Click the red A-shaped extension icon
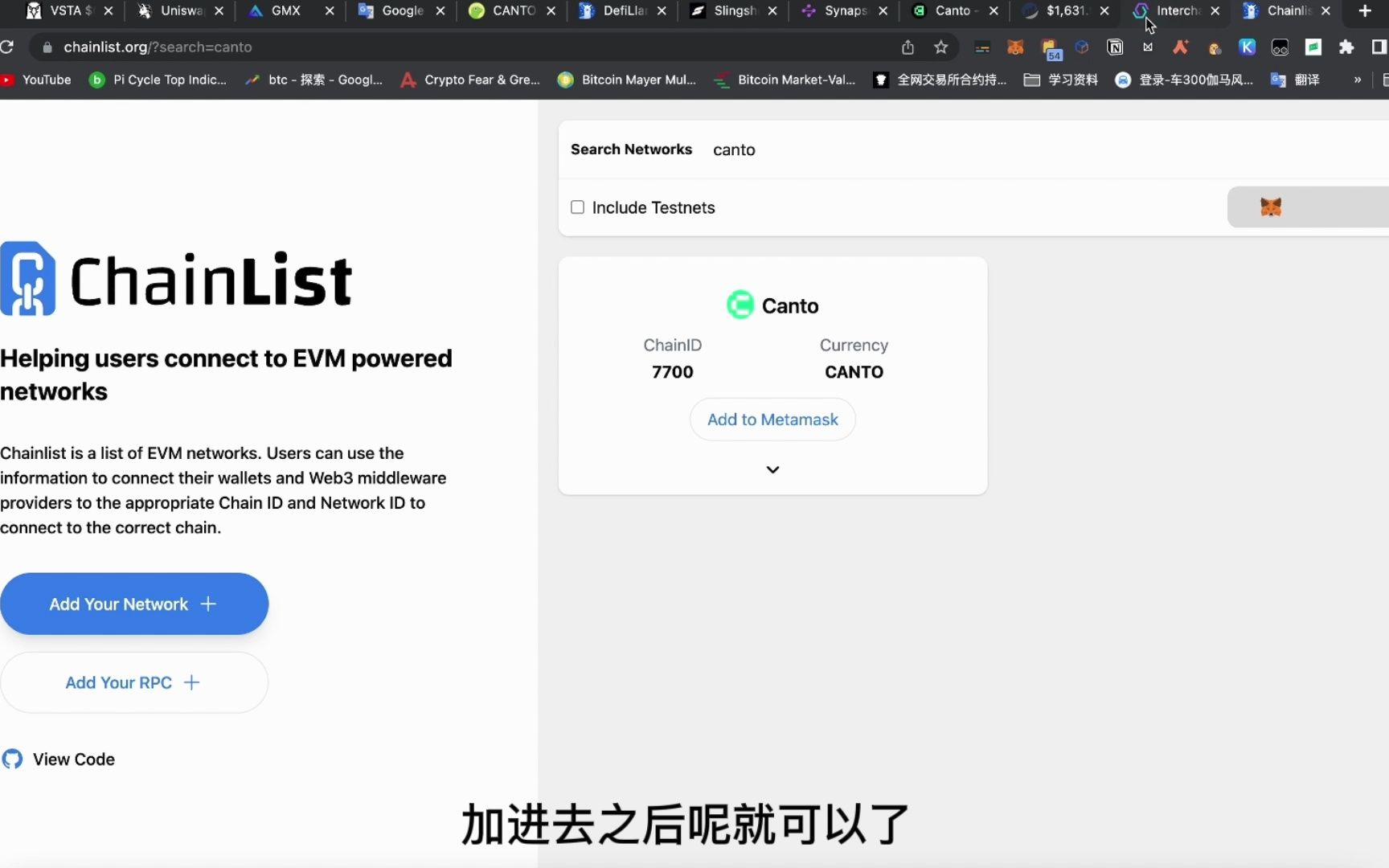The width and height of the screenshot is (1389, 868). coord(1181,47)
